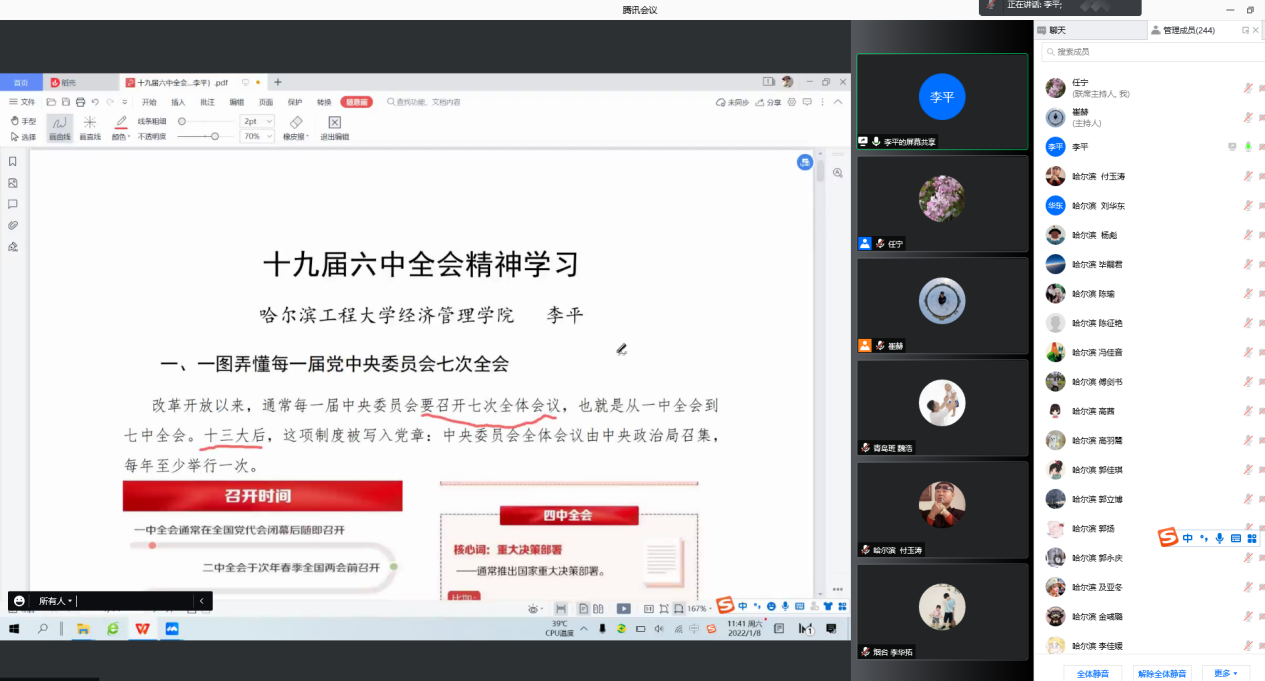This screenshot has height=681, width=1265.
Task: Switch to the 聊天 chat tab
Action: tap(1058, 31)
